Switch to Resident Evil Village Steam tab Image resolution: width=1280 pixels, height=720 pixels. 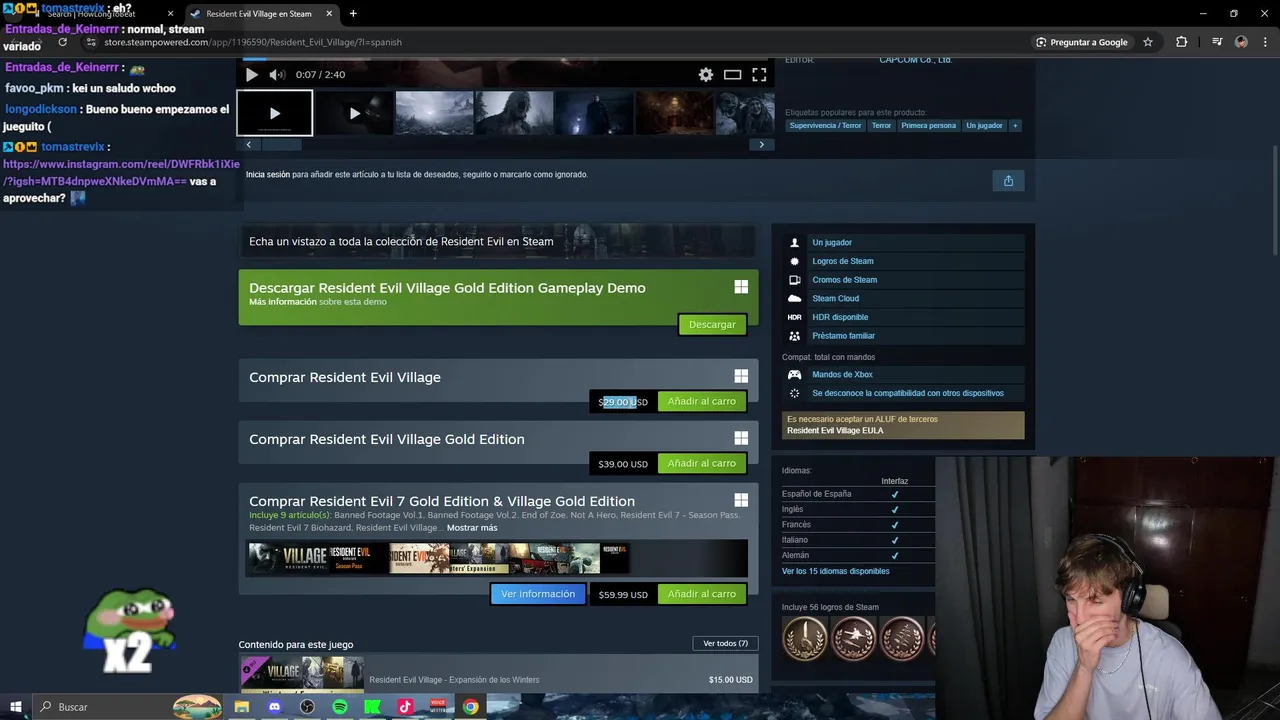click(x=260, y=14)
